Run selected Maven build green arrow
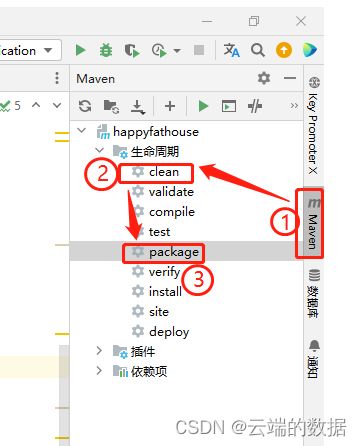Image resolution: width=362 pixels, height=446 pixels. click(x=203, y=106)
